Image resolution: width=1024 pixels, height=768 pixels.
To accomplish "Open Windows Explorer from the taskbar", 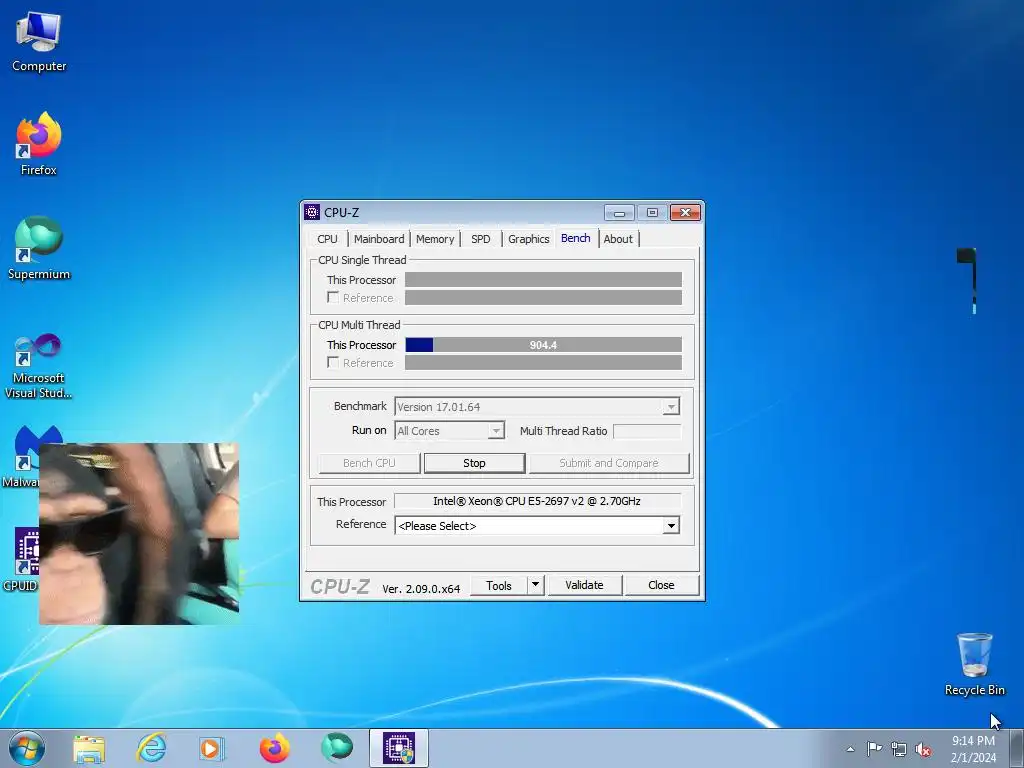I will coord(89,748).
